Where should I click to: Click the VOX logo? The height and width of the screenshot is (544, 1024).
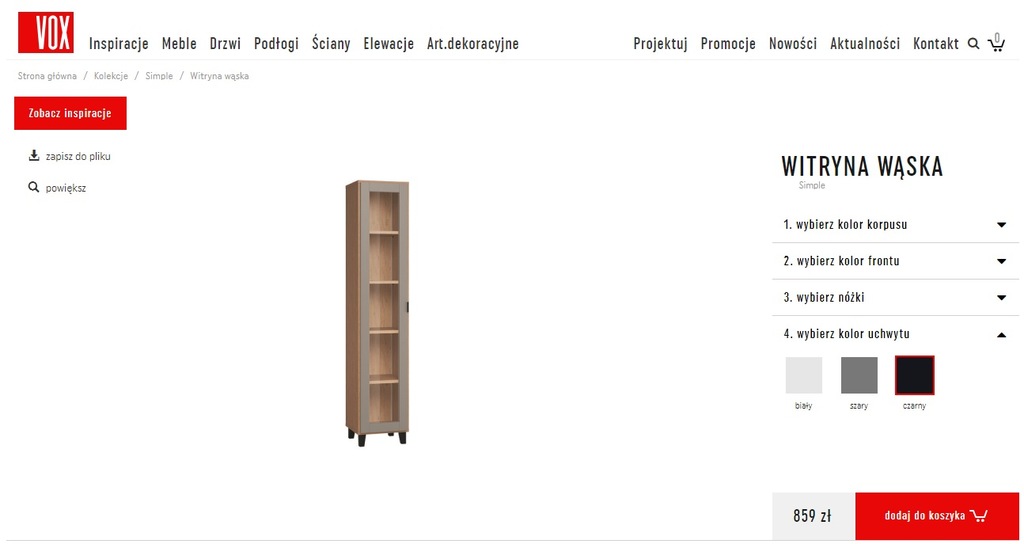pyautogui.click(x=46, y=32)
